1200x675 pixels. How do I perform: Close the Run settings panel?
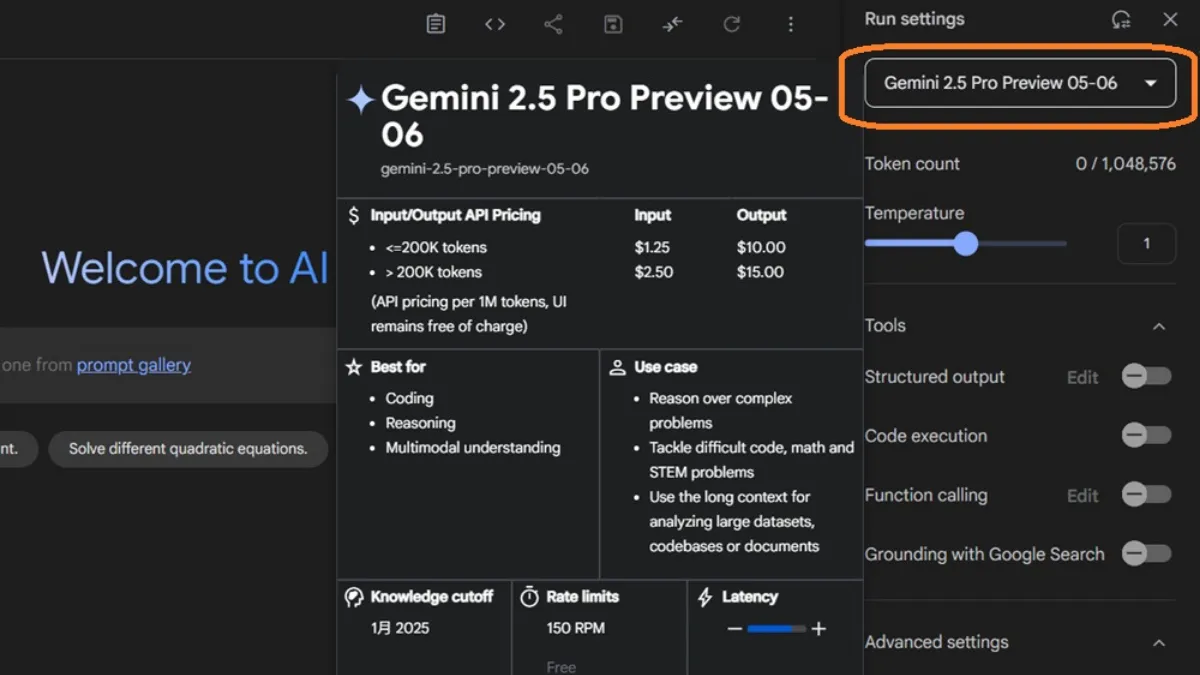(1170, 19)
